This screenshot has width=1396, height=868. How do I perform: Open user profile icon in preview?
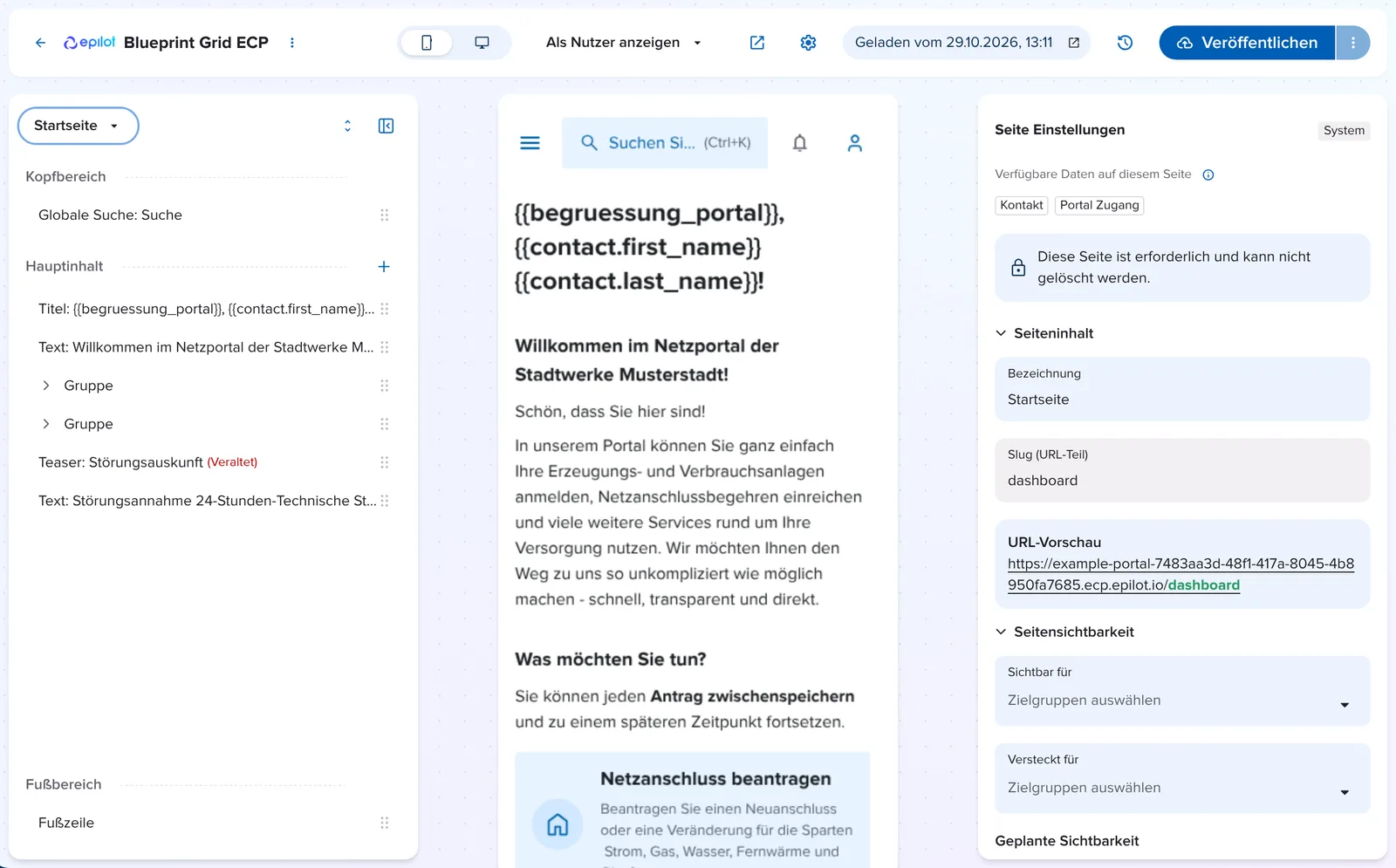[855, 143]
